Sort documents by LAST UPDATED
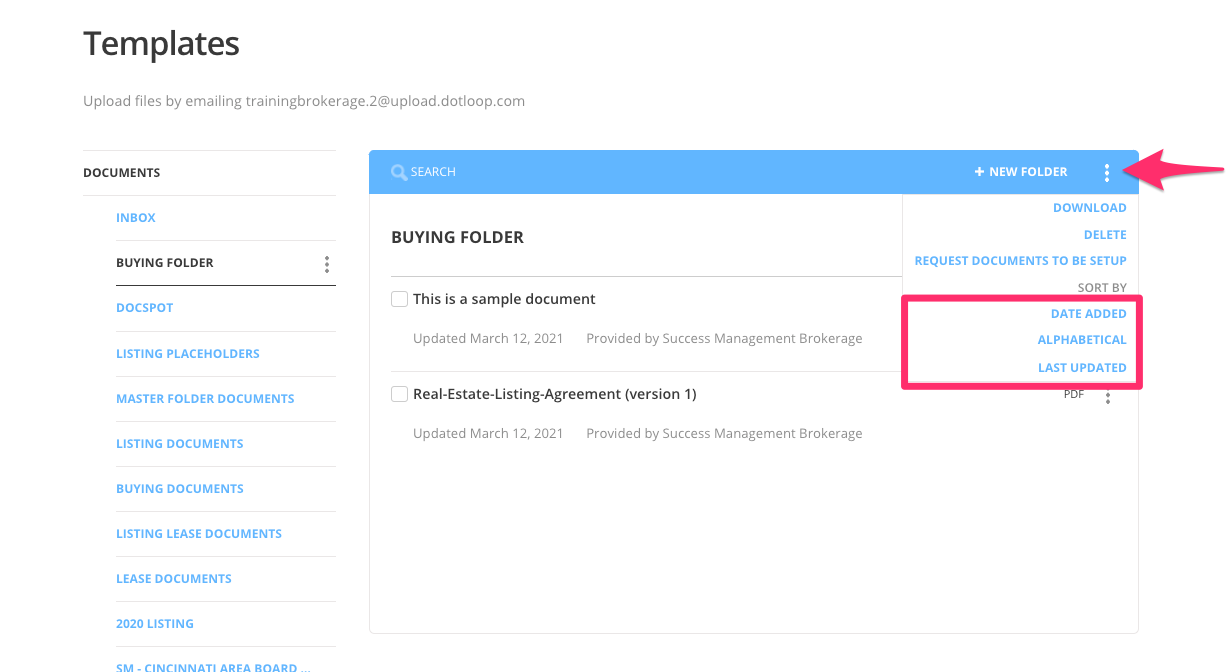This screenshot has width=1228, height=672. pyautogui.click(x=1083, y=367)
